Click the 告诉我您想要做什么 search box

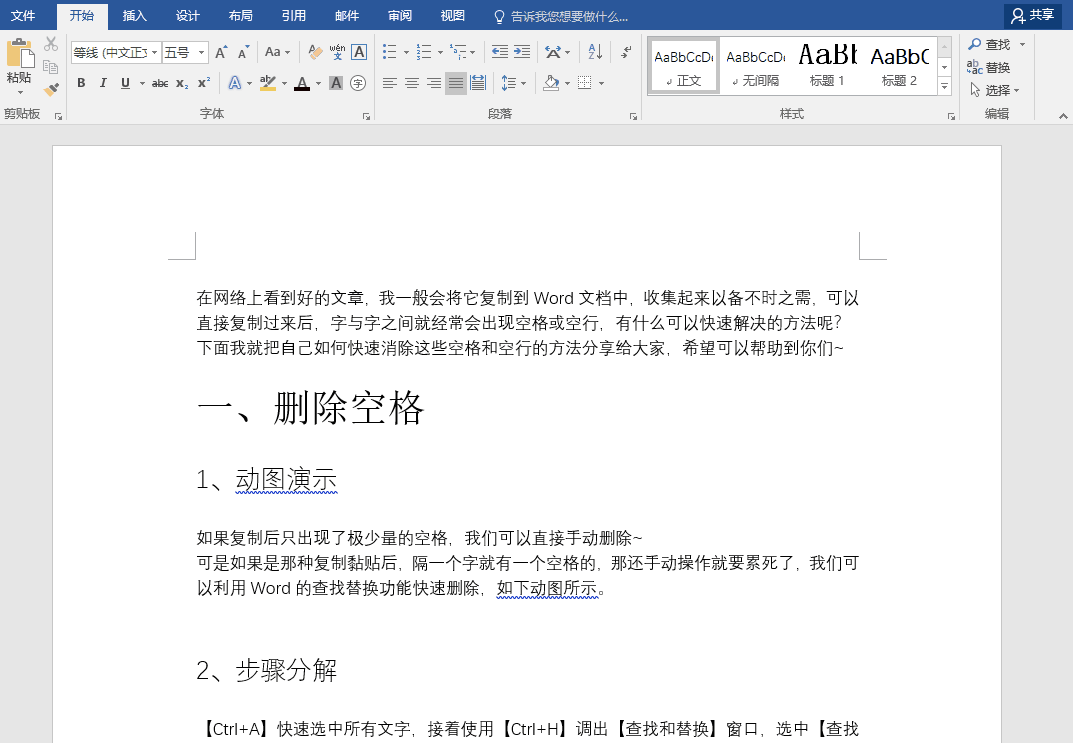tap(561, 16)
